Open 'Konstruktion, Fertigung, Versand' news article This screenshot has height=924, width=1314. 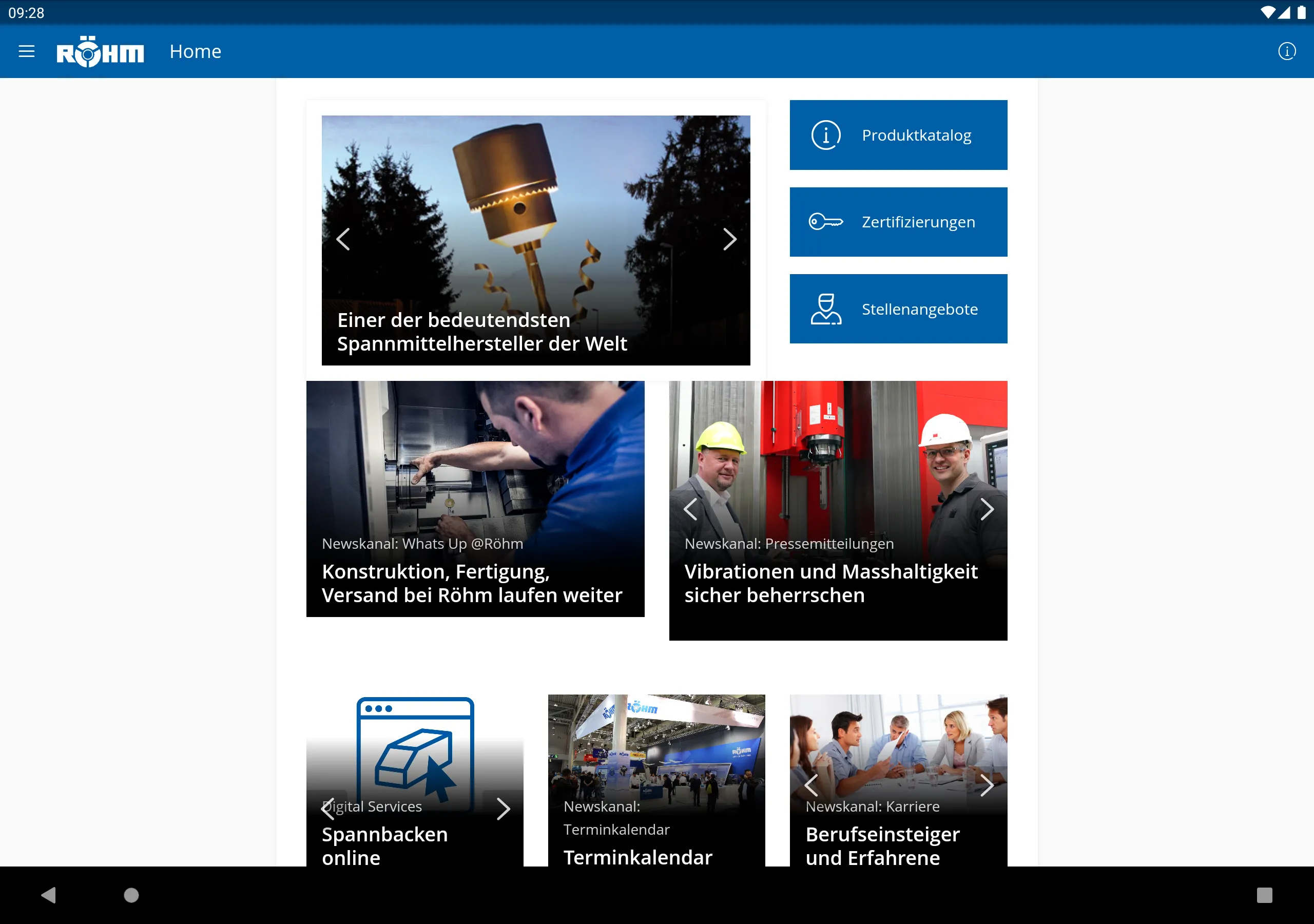coord(472,583)
